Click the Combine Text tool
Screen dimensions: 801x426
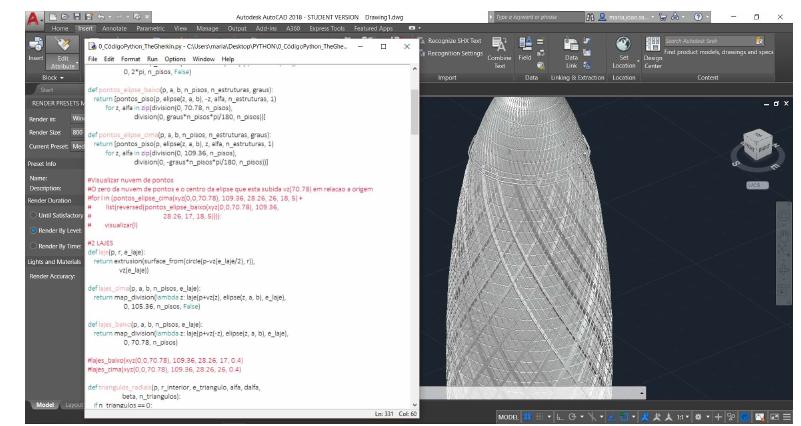[499, 53]
